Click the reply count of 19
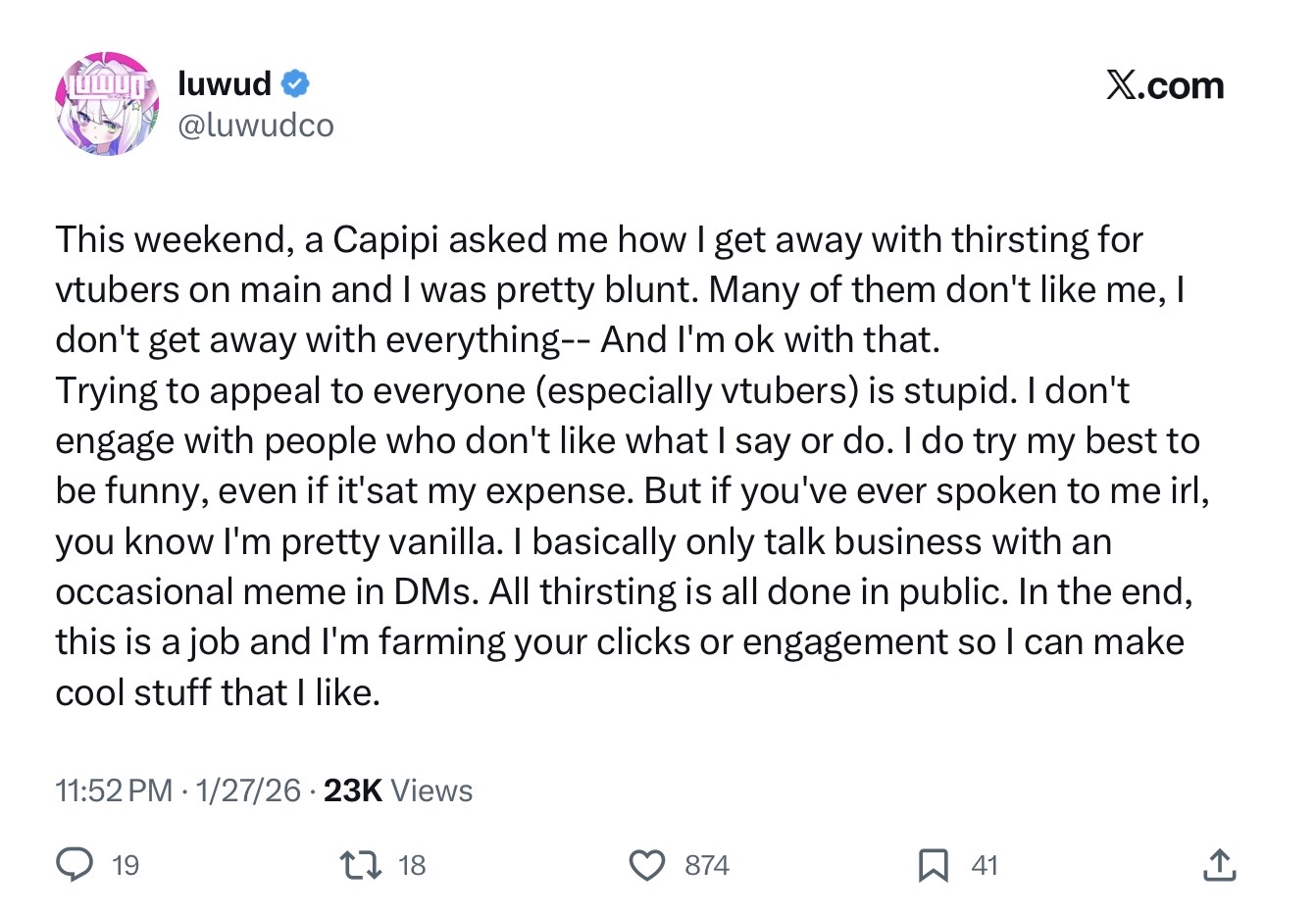The width and height of the screenshot is (1316, 916). [x=126, y=865]
